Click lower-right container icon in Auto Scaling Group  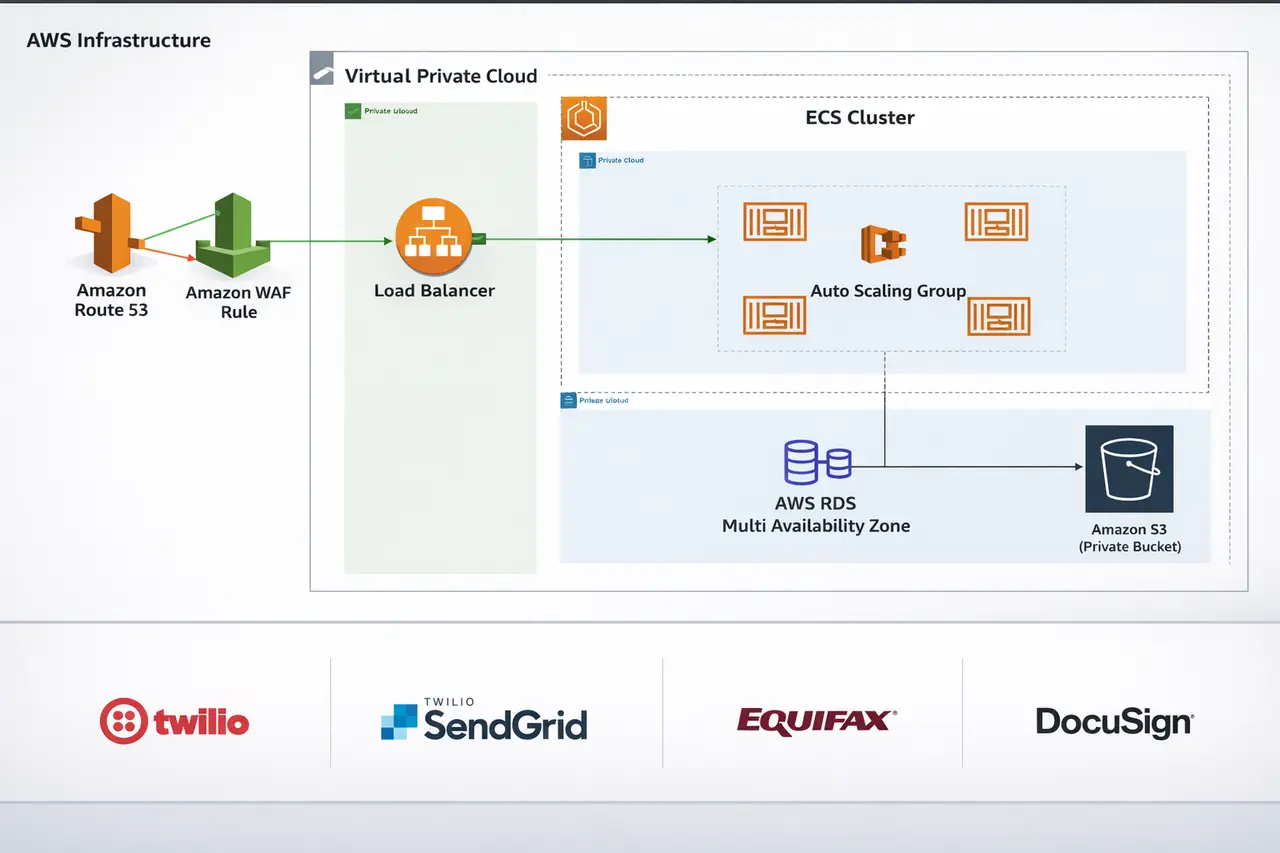click(999, 316)
